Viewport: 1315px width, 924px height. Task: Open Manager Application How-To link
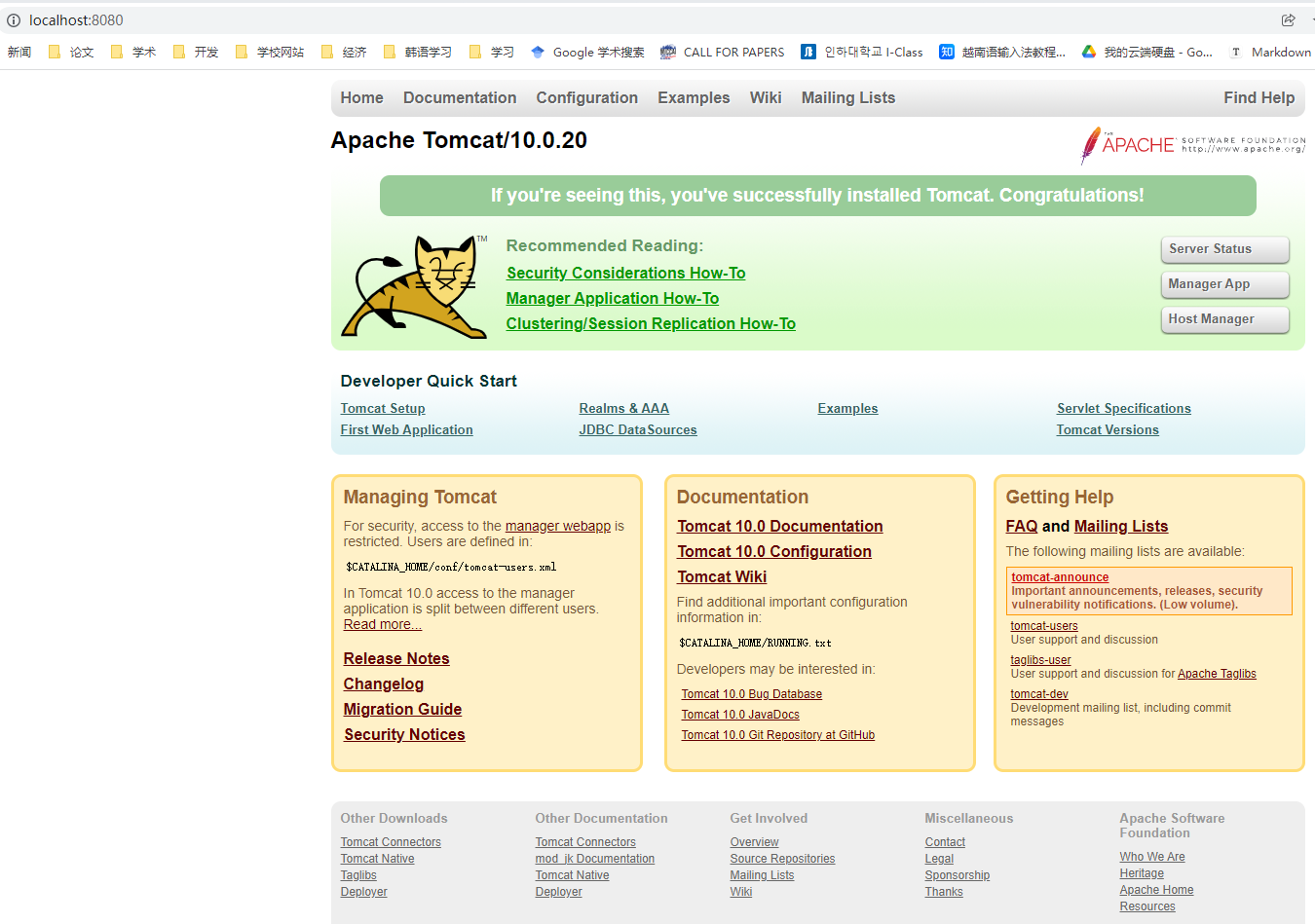tap(613, 299)
